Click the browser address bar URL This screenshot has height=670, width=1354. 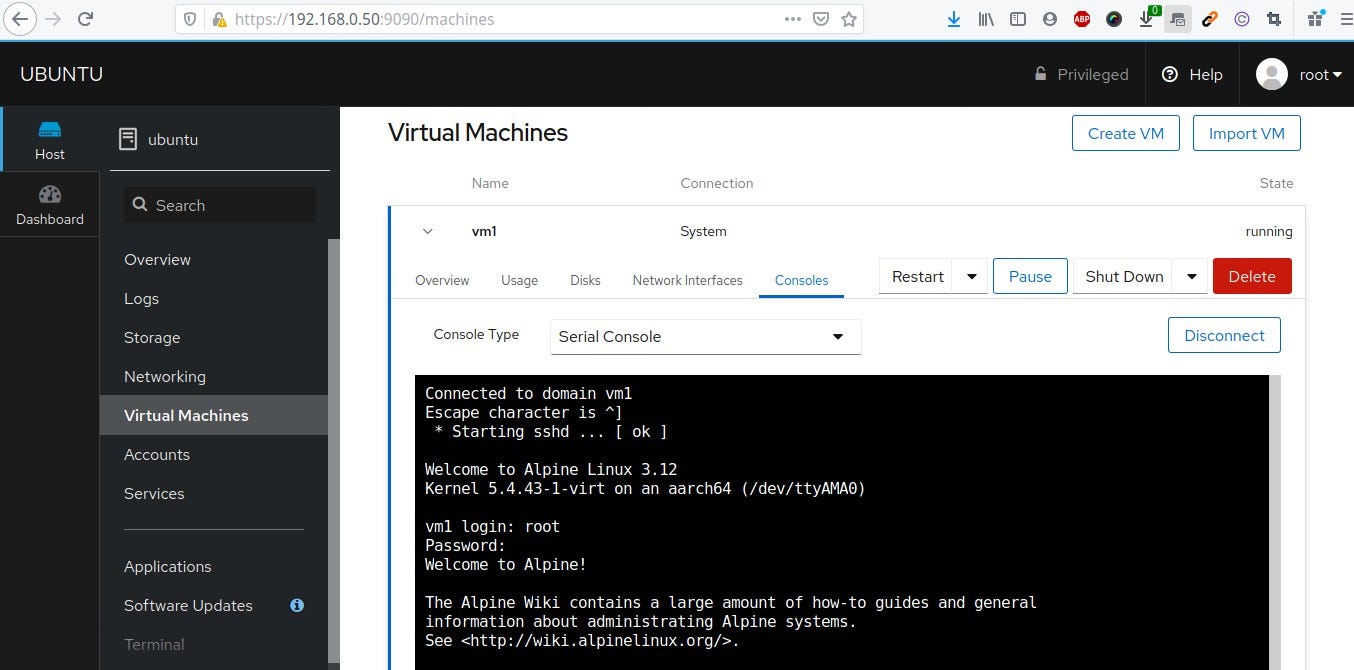(364, 19)
